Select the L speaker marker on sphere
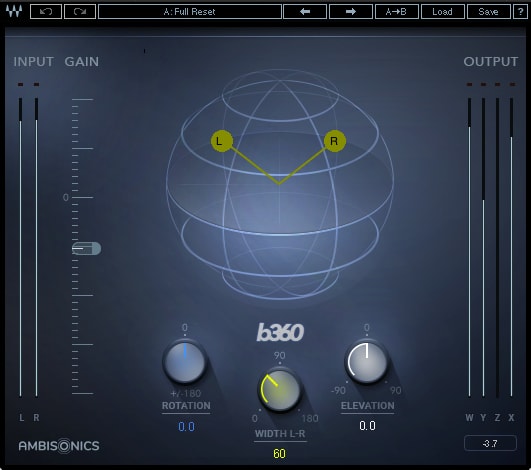Screen dimensions: 531x470 (x=222, y=141)
